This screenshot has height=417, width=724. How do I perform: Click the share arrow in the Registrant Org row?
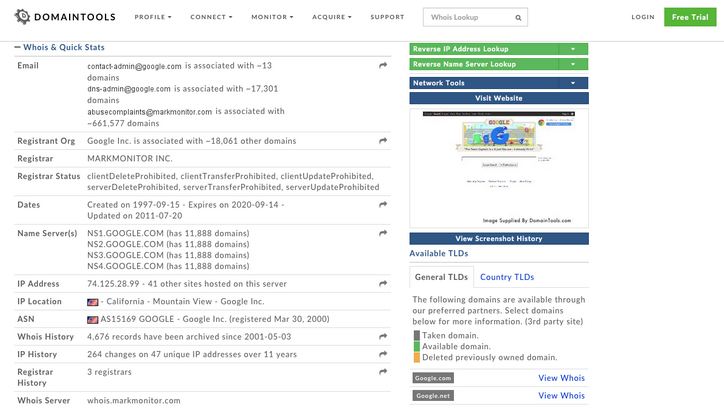coord(383,141)
